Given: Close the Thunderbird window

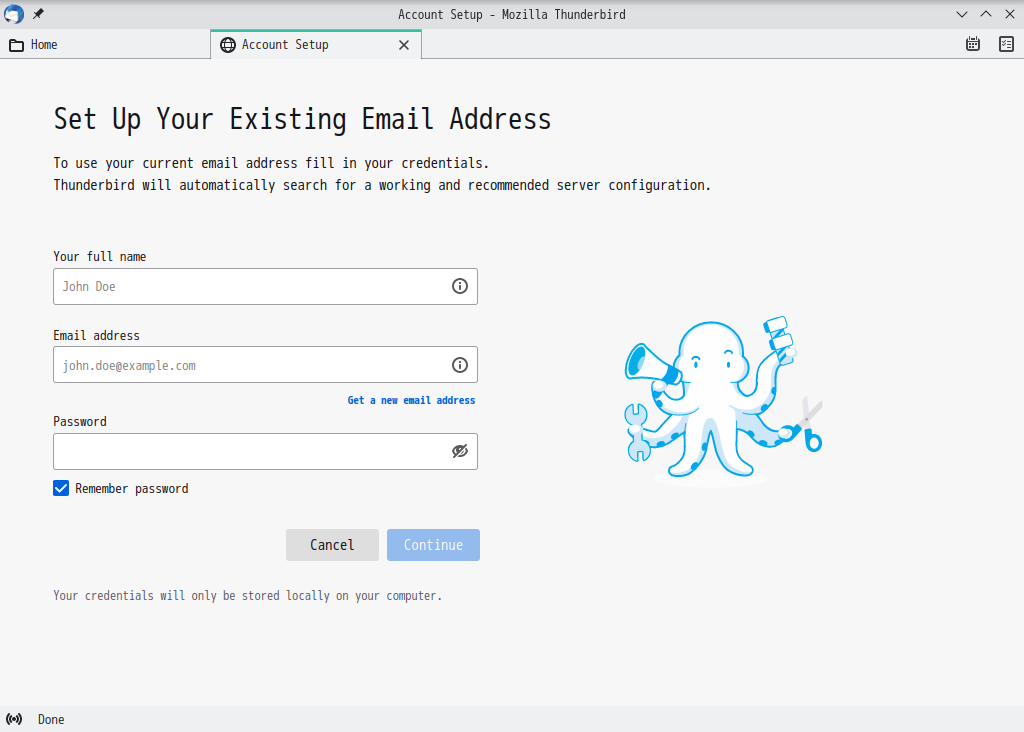Looking at the screenshot, I should (1010, 14).
